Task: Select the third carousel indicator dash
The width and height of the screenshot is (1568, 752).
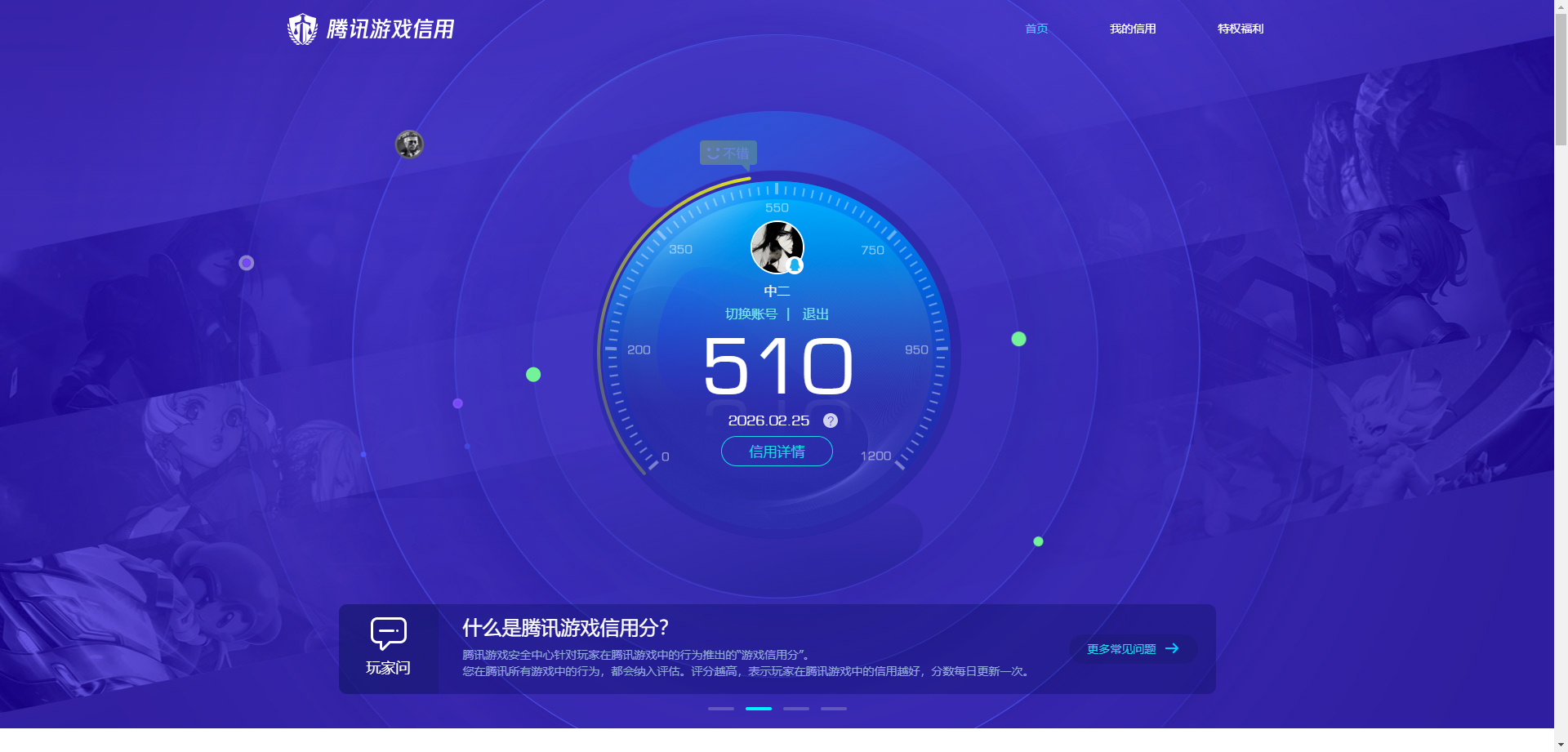Action: coord(795,709)
